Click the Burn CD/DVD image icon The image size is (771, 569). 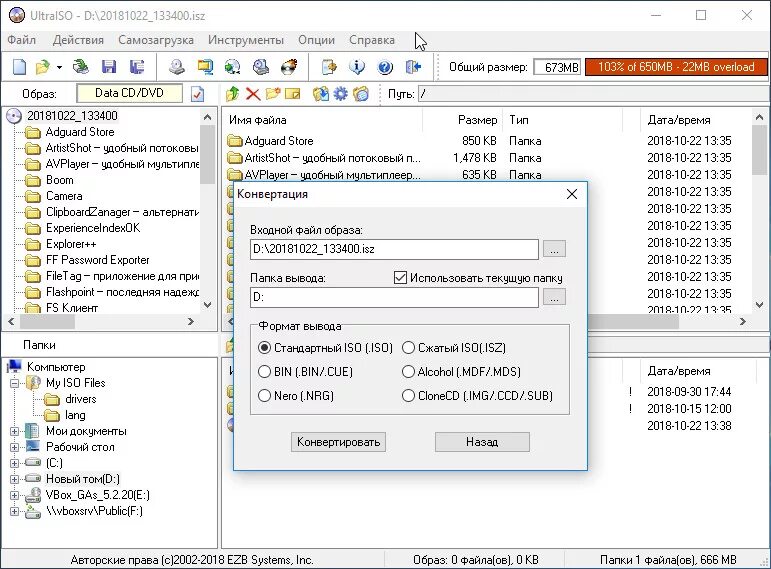pos(289,66)
